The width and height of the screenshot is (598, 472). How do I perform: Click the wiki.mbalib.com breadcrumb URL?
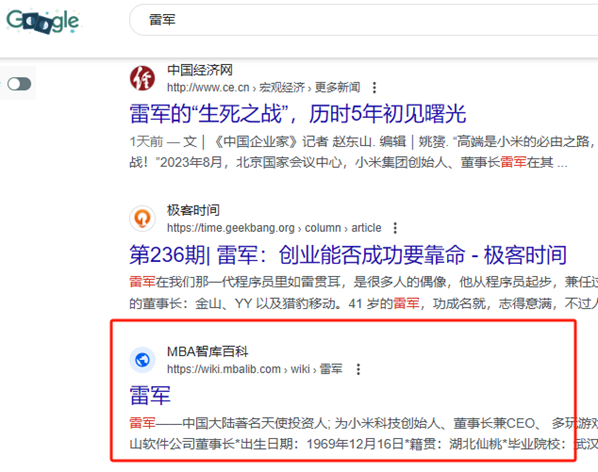pos(254,369)
